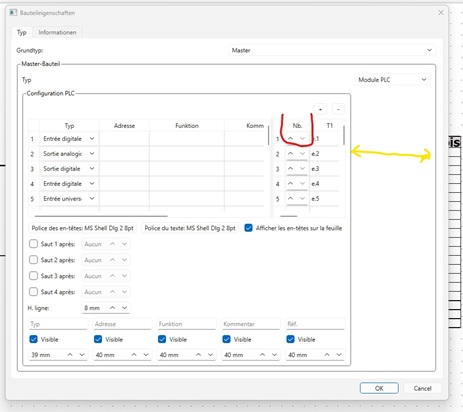Open the Module PLC type dropdown
The image size is (463, 412).
(392, 80)
